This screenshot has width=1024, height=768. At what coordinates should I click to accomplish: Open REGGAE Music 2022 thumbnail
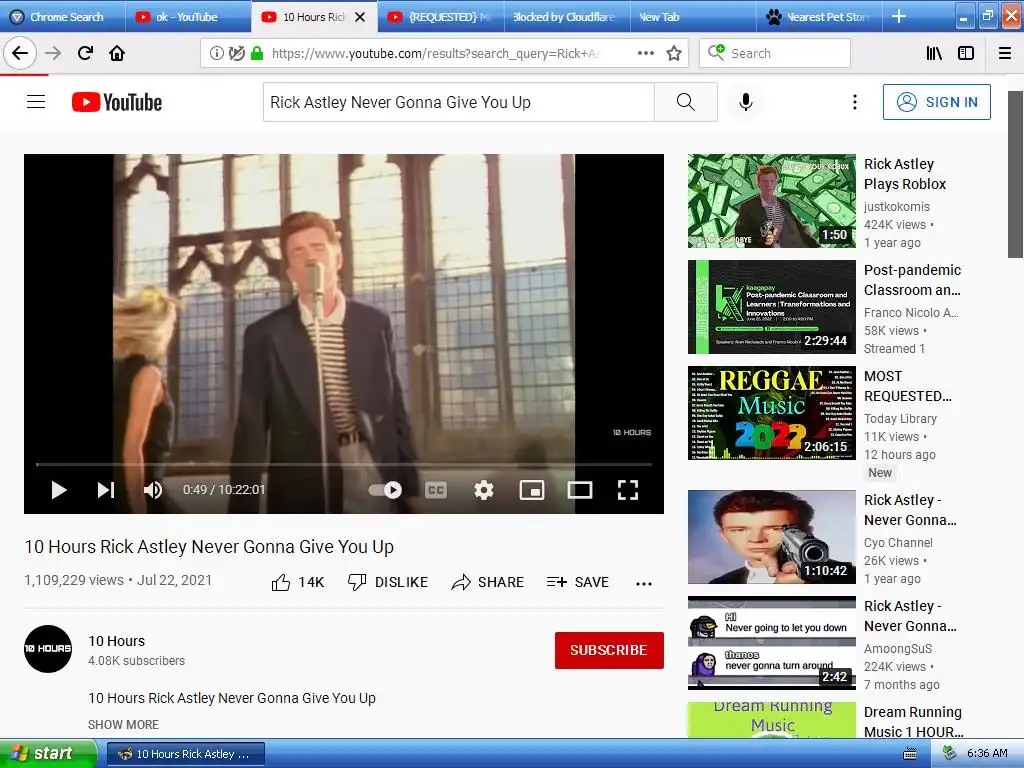[771, 413]
